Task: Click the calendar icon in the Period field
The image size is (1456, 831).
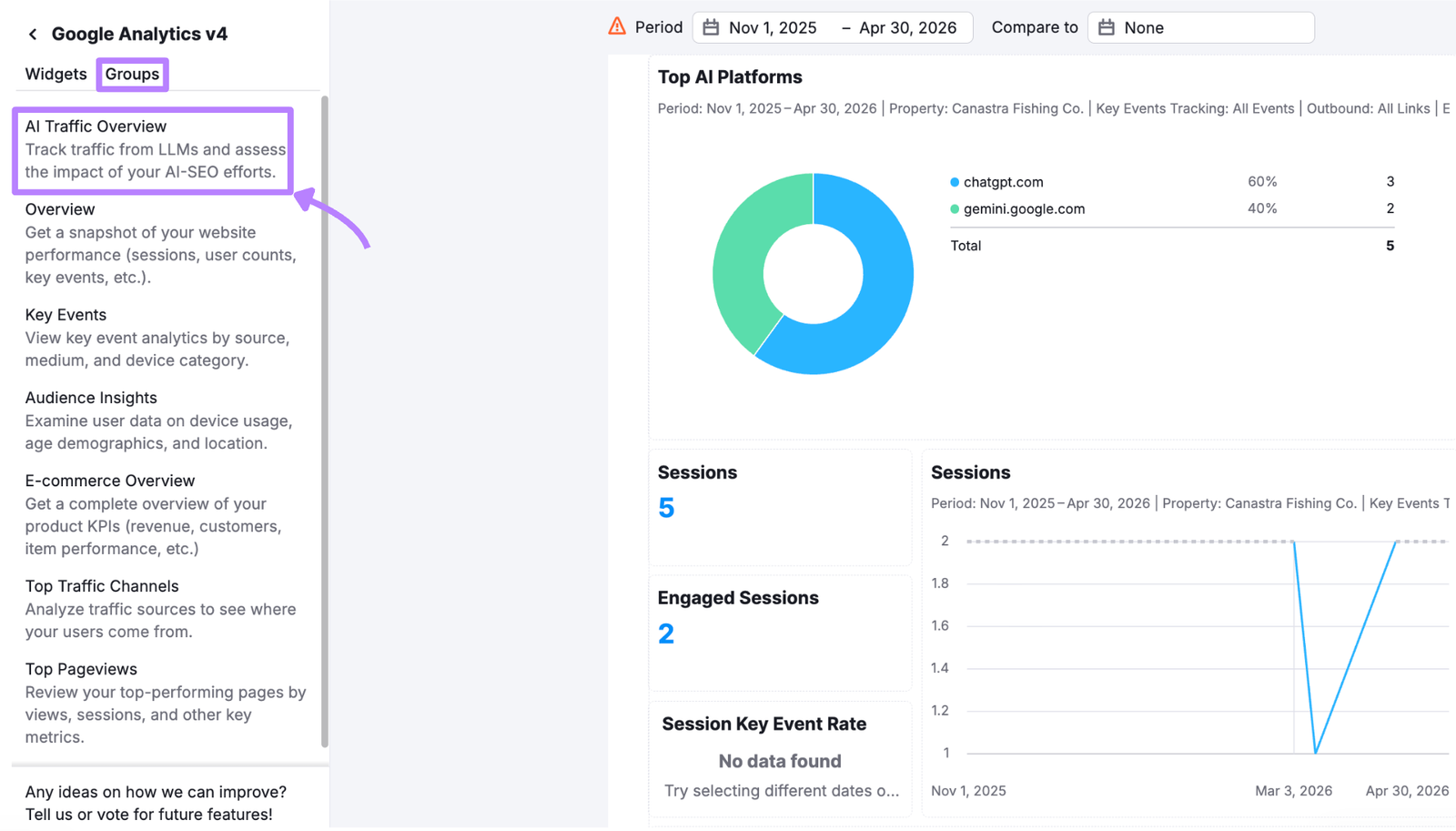Action: point(711,27)
